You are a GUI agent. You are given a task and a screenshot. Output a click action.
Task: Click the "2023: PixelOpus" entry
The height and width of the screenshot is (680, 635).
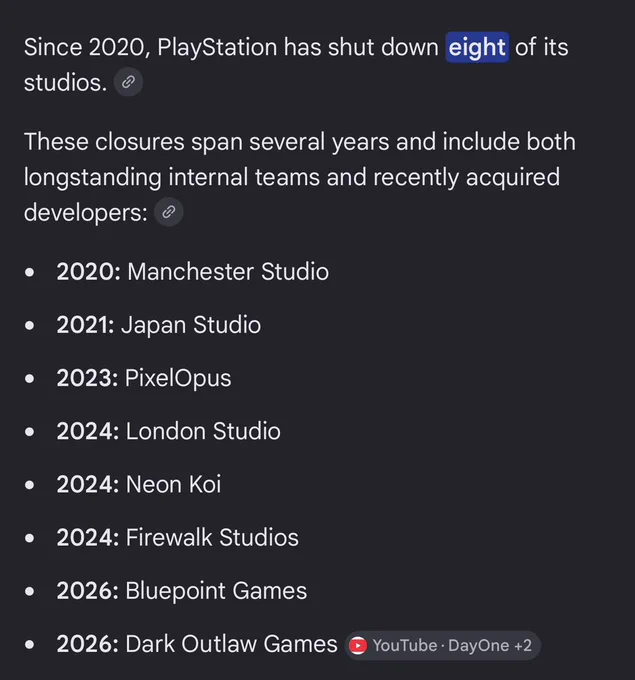(x=144, y=378)
